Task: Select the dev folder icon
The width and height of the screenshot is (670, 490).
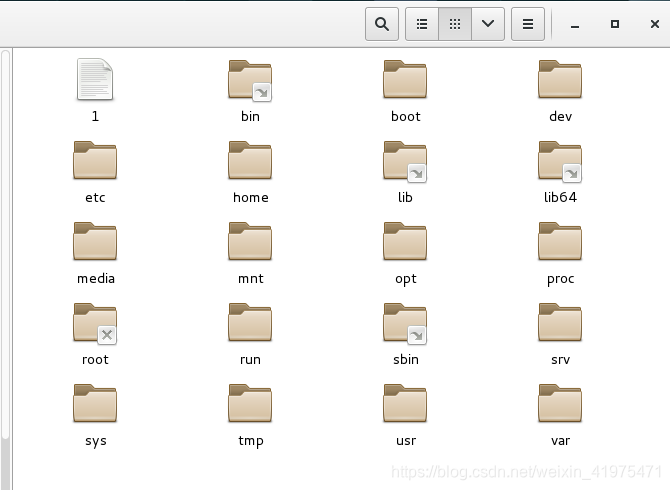Action: click(x=560, y=79)
